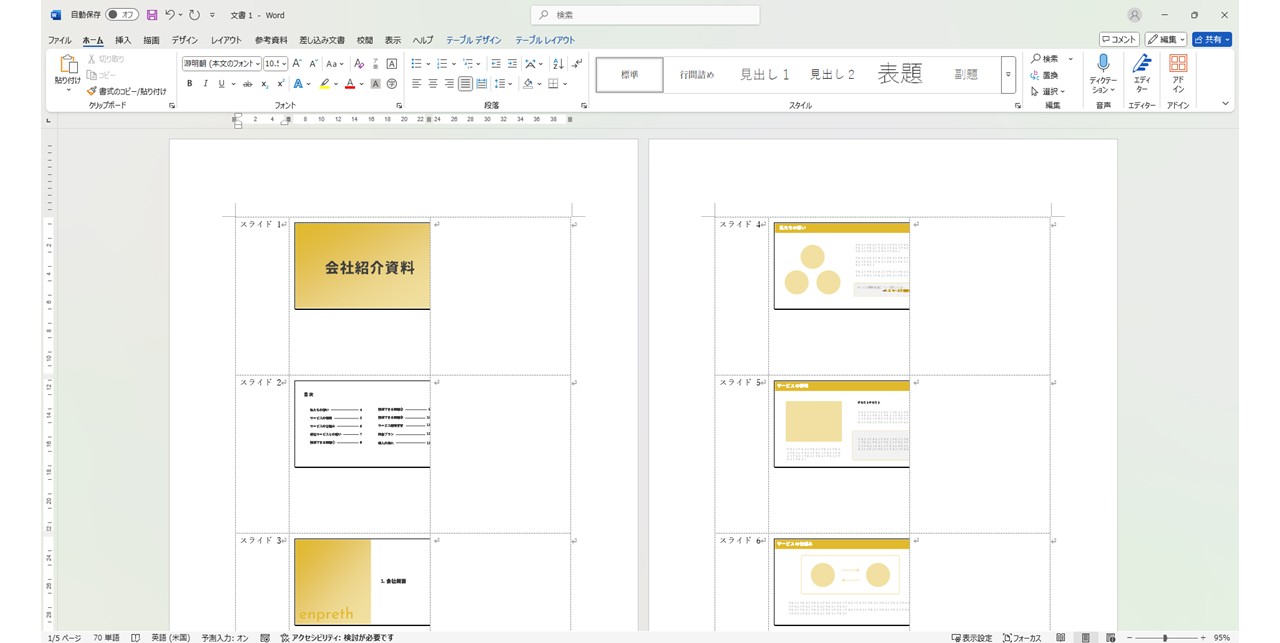This screenshot has height=643, width=1280.
Task: Apply yellow text highlight color
Action: [324, 84]
